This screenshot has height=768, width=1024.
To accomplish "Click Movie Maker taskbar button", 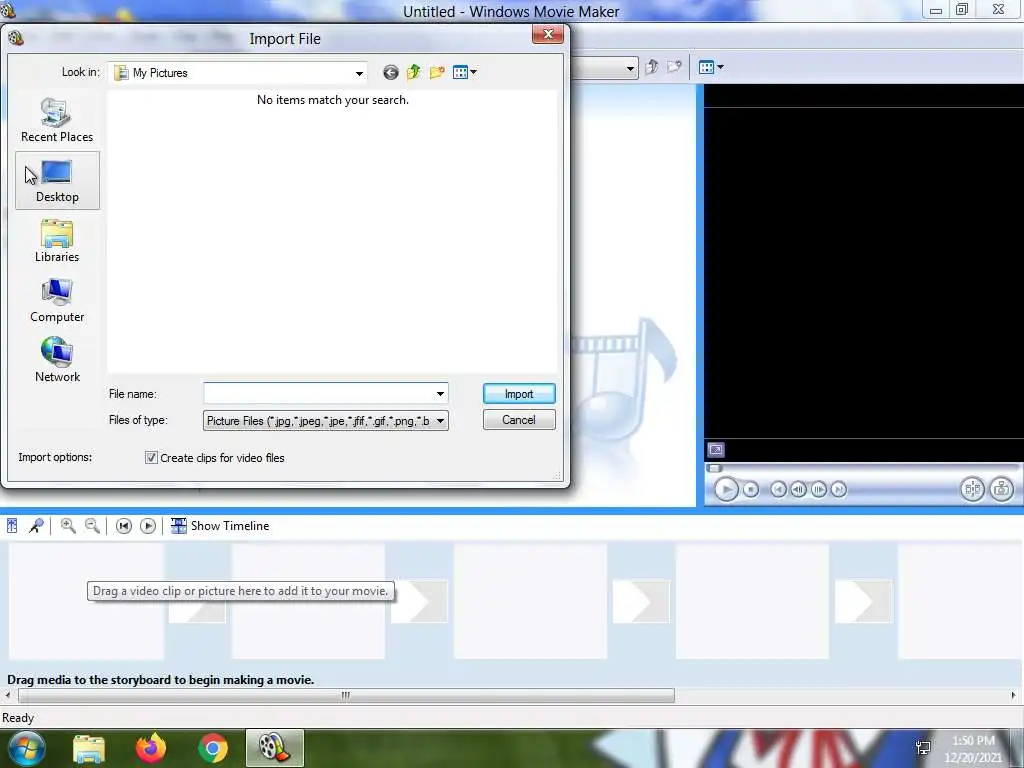I will pyautogui.click(x=275, y=748).
